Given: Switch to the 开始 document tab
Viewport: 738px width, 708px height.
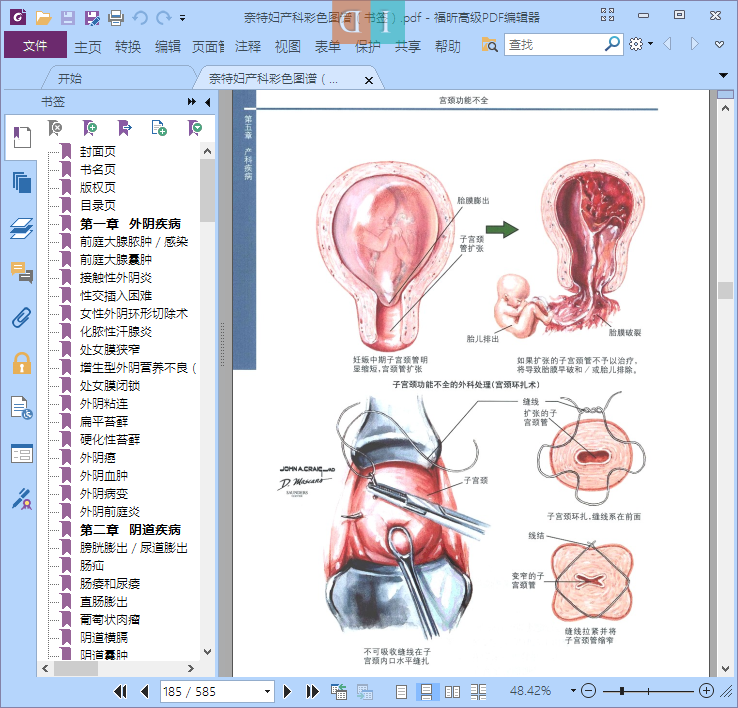Looking at the screenshot, I should tap(70, 79).
